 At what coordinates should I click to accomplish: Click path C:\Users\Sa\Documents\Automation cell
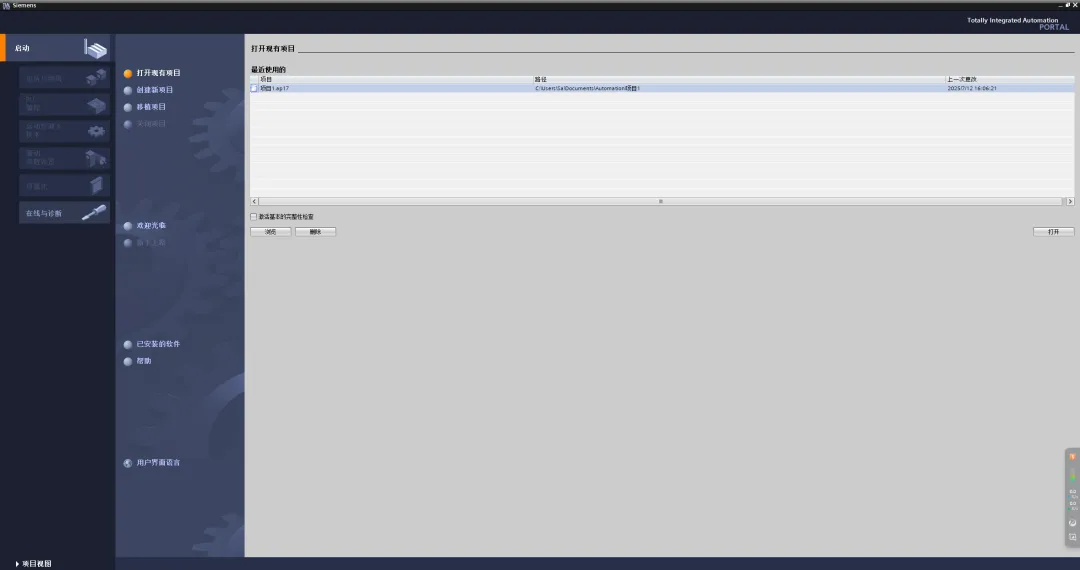588,88
